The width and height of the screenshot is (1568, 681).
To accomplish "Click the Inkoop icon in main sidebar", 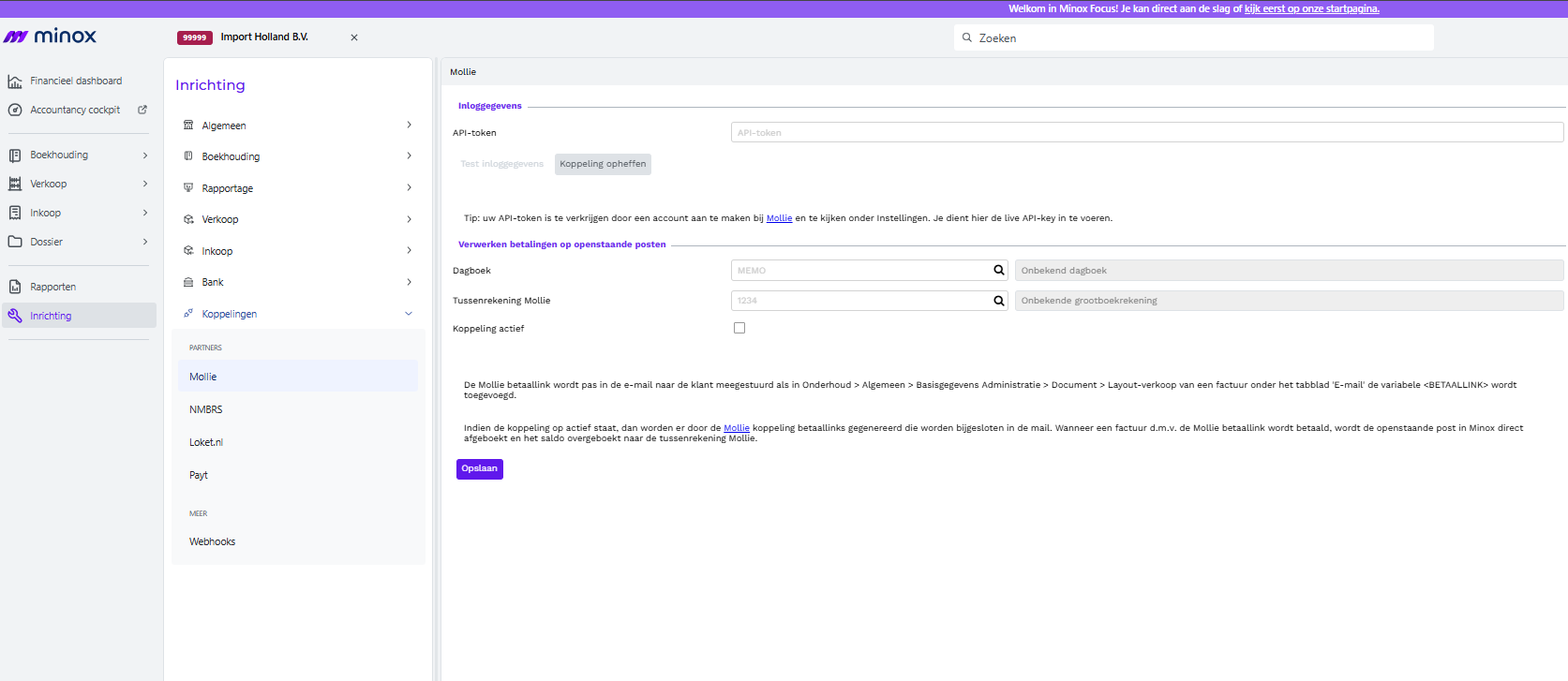I will pyautogui.click(x=15, y=213).
